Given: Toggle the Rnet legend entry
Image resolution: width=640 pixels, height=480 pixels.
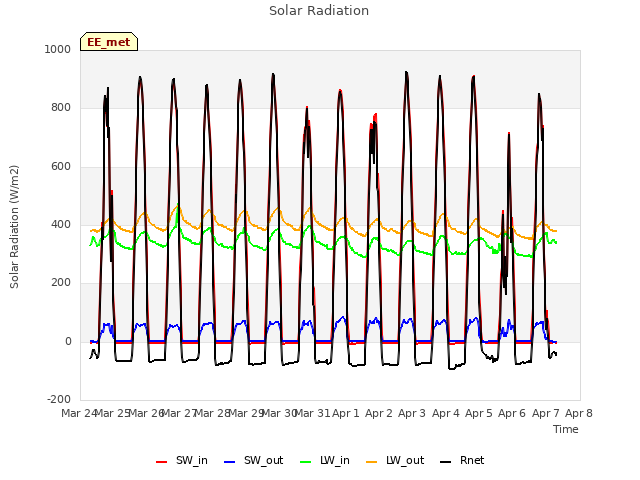Looking at the screenshot, I should (462, 461).
